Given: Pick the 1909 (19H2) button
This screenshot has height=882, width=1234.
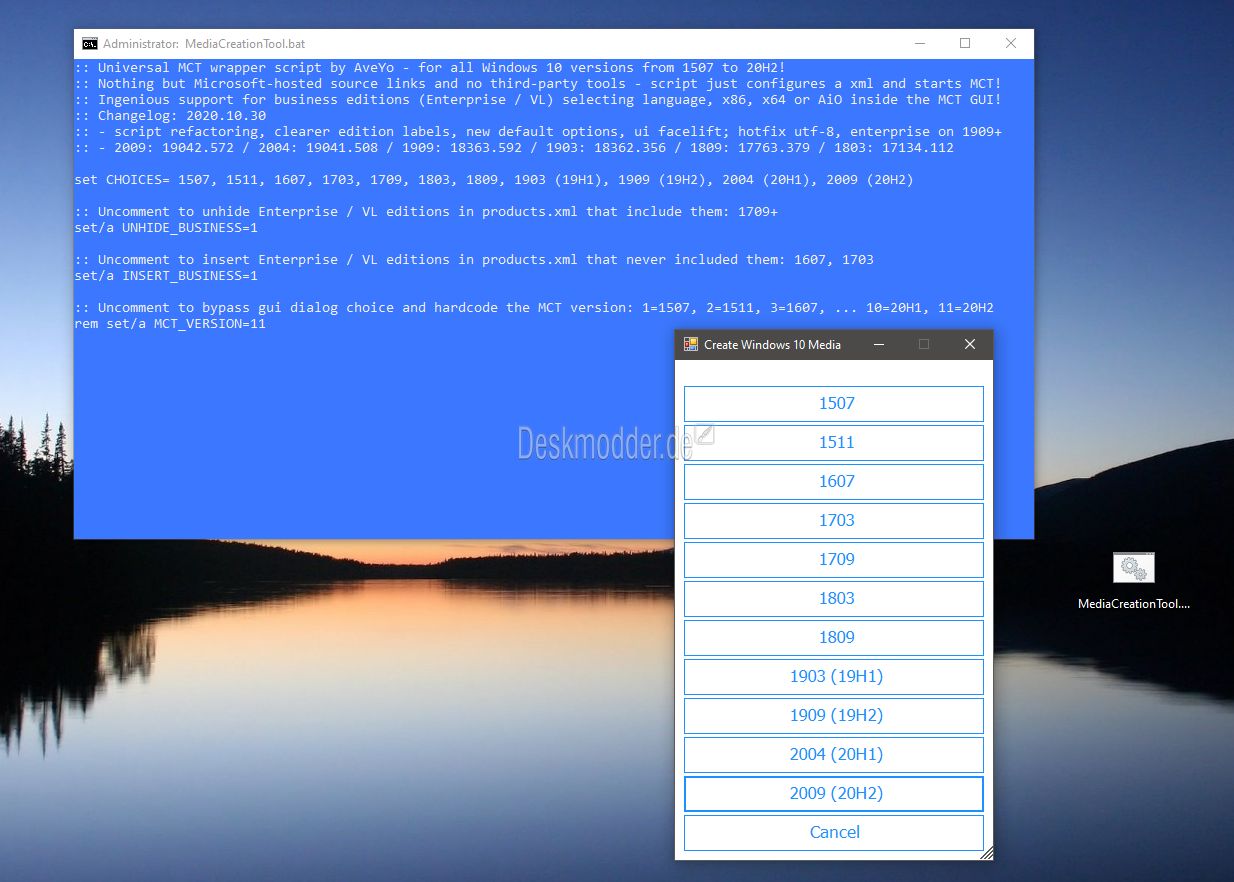Looking at the screenshot, I should tap(834, 716).
